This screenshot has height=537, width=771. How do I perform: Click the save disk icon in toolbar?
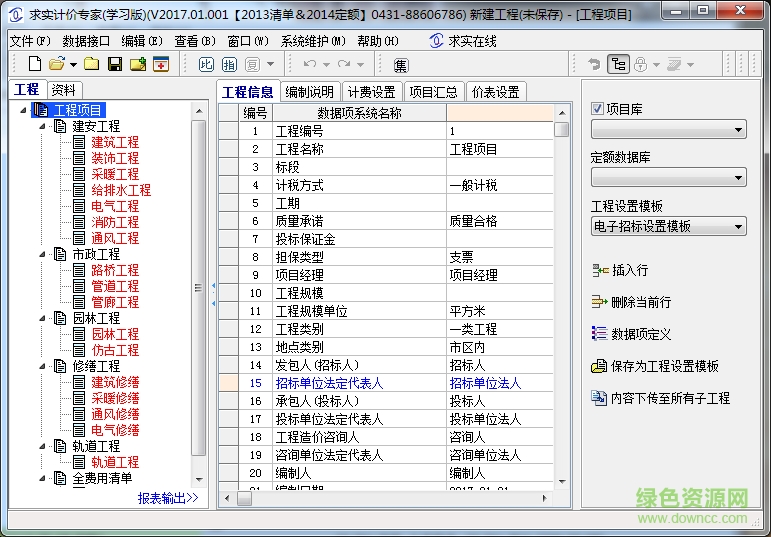pyautogui.click(x=114, y=64)
